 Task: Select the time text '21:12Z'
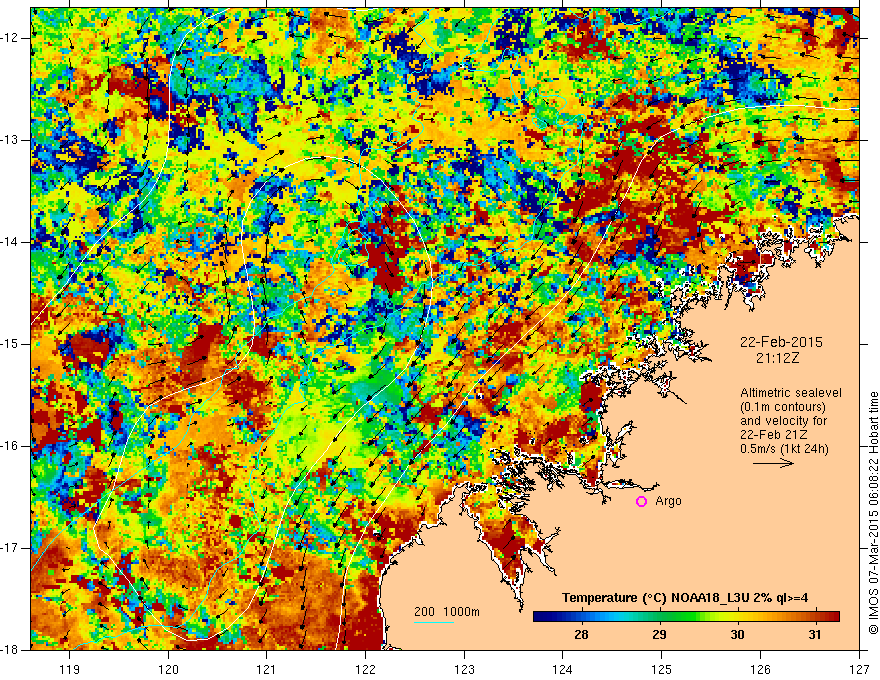tap(777, 358)
